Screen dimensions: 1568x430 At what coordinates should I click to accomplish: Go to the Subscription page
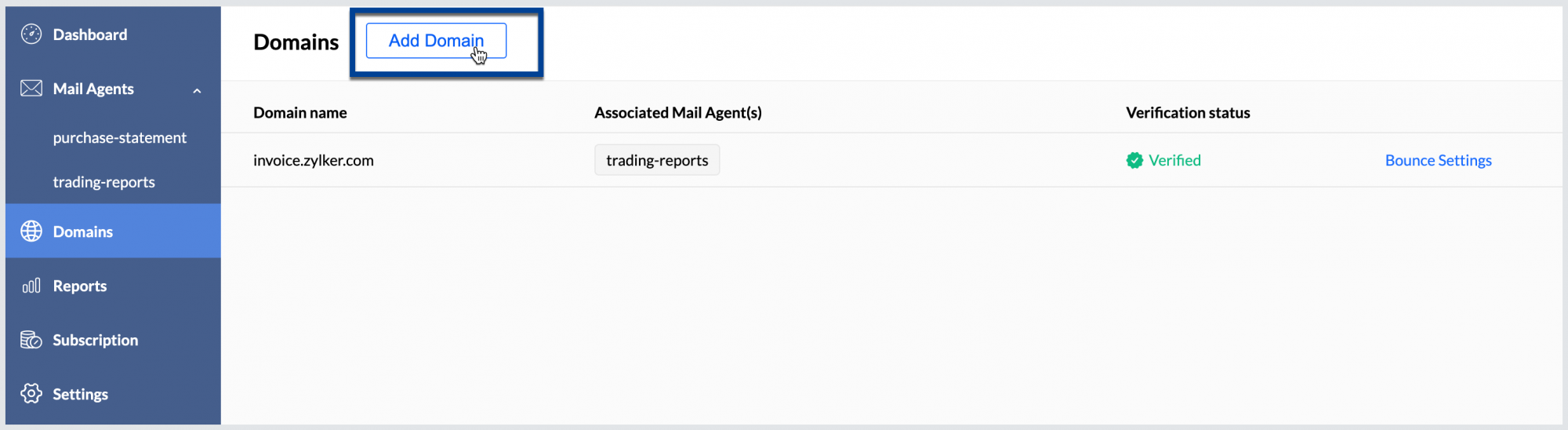96,340
